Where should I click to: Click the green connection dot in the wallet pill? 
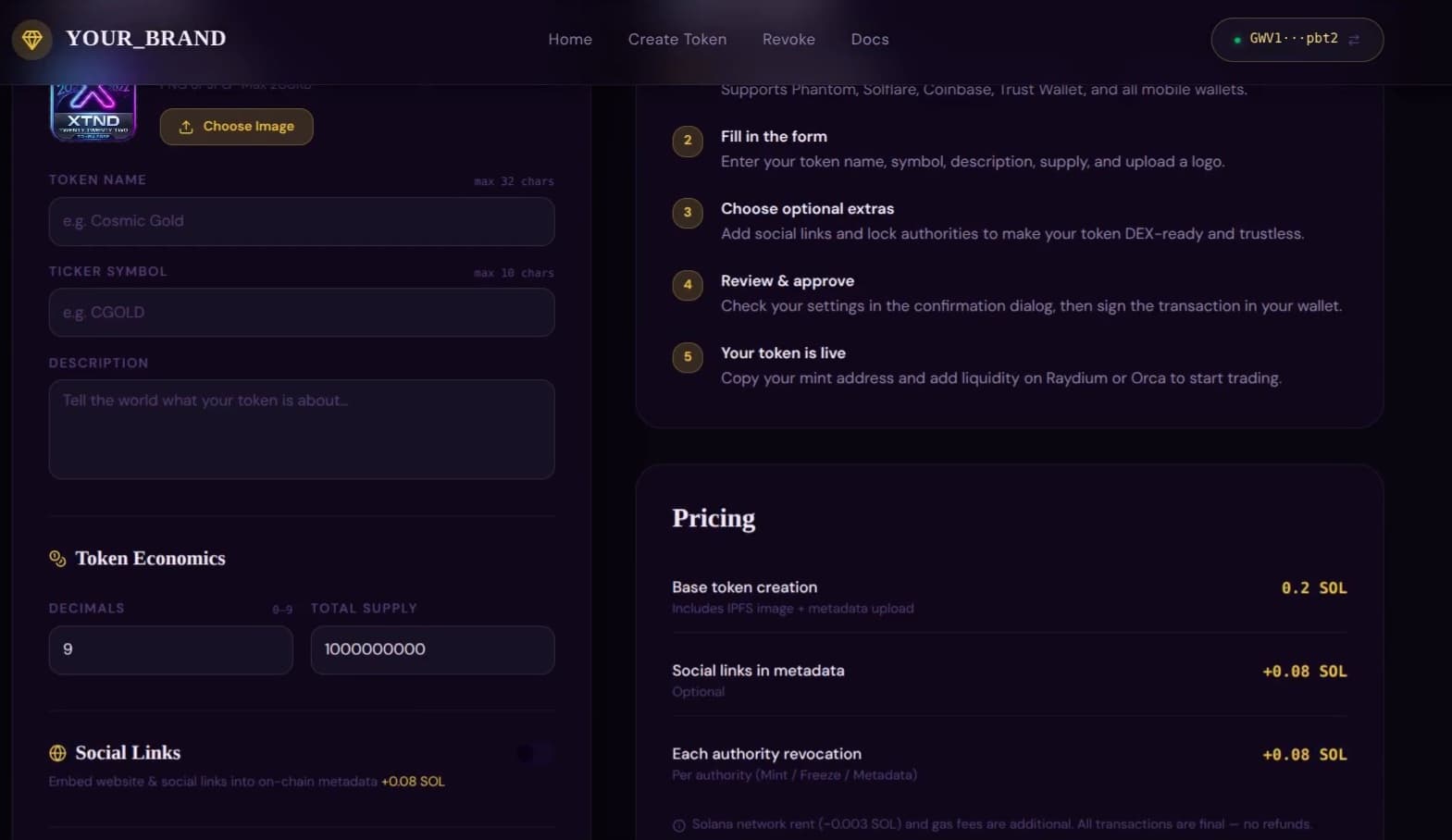(1237, 40)
